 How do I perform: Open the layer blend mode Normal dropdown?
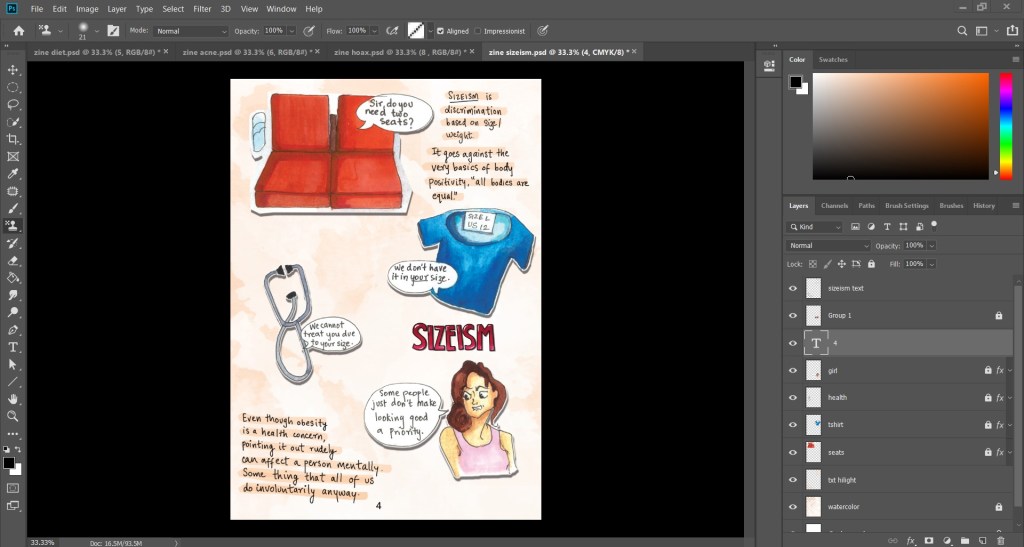pyautogui.click(x=829, y=246)
